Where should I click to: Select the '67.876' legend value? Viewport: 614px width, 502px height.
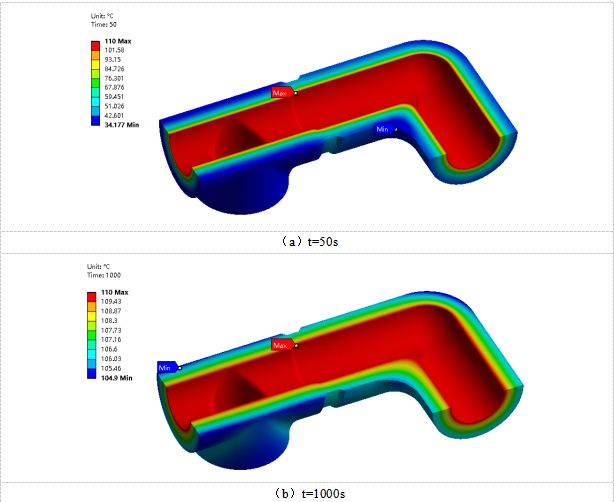114,87
